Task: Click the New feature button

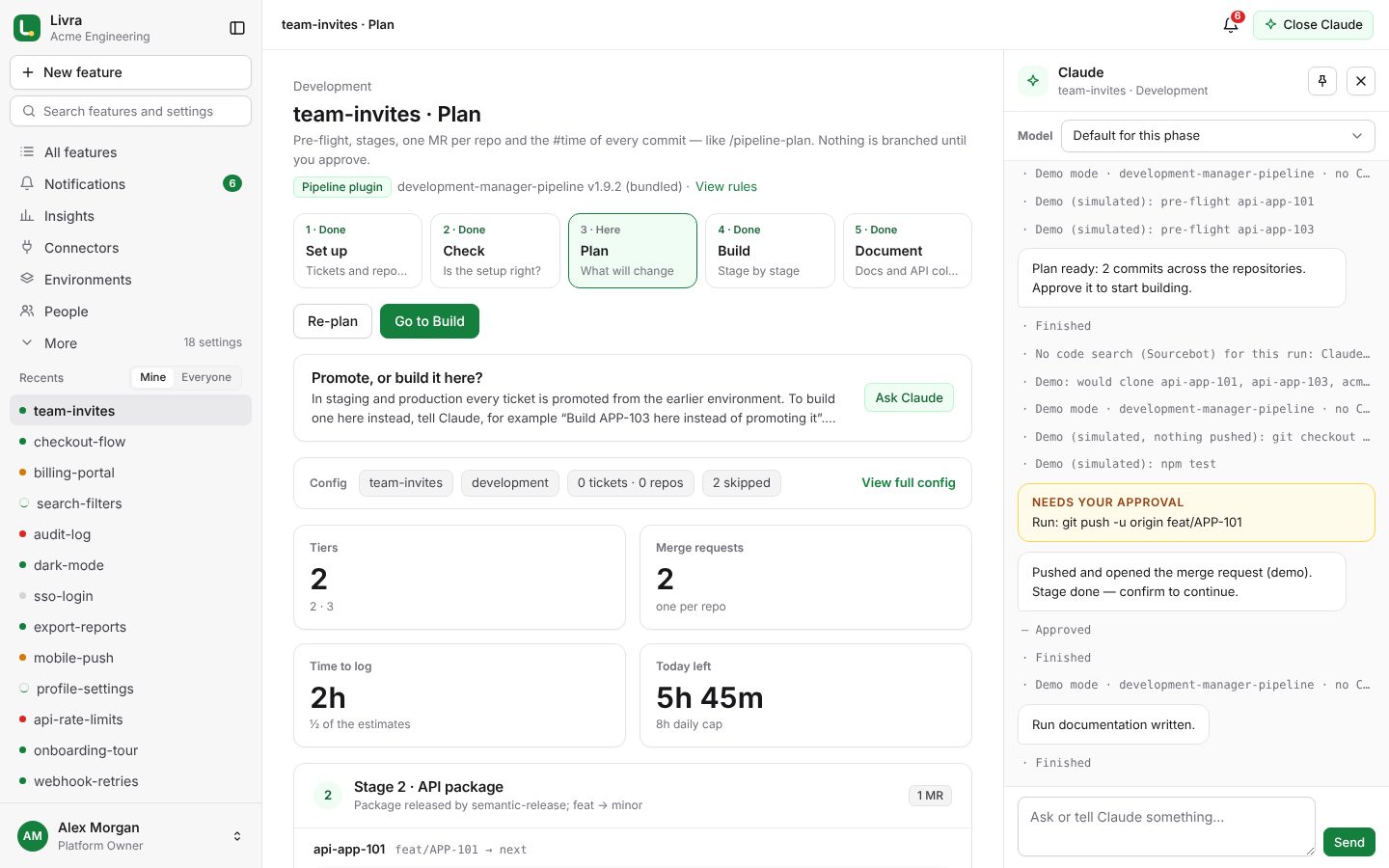Action: 130,72
